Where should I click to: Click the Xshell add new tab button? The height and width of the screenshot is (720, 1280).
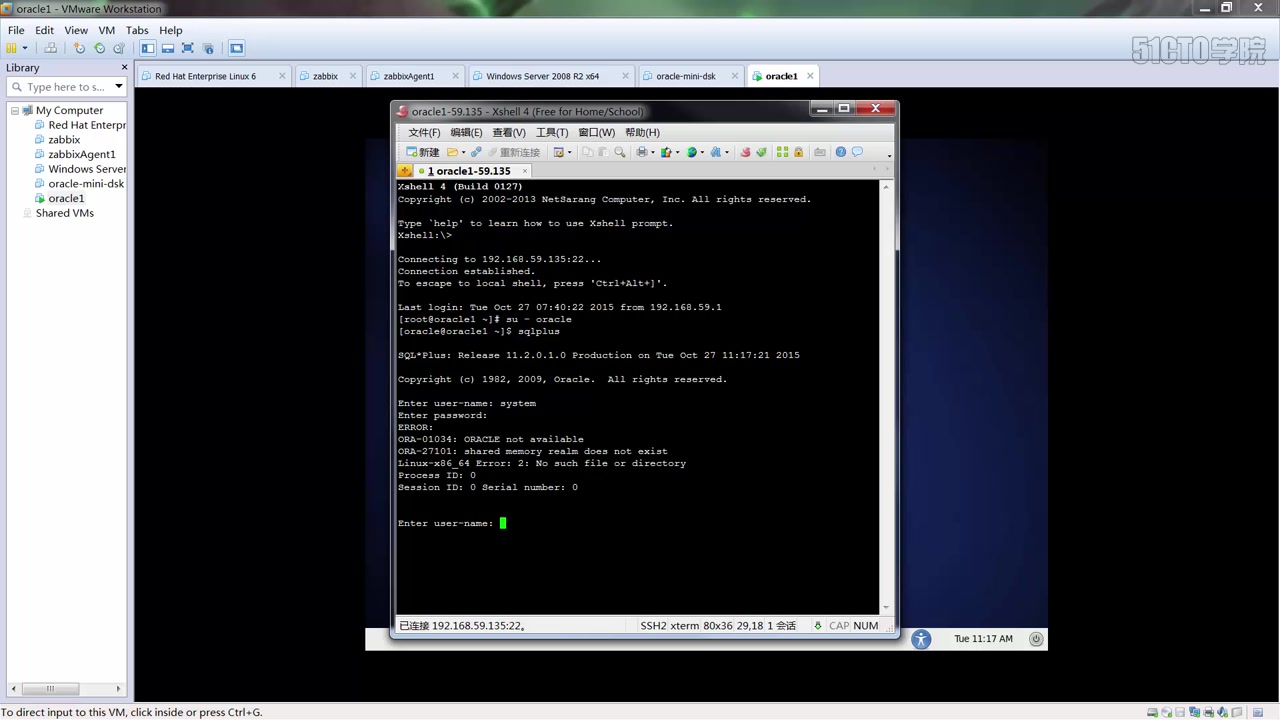pyautogui.click(x=405, y=171)
